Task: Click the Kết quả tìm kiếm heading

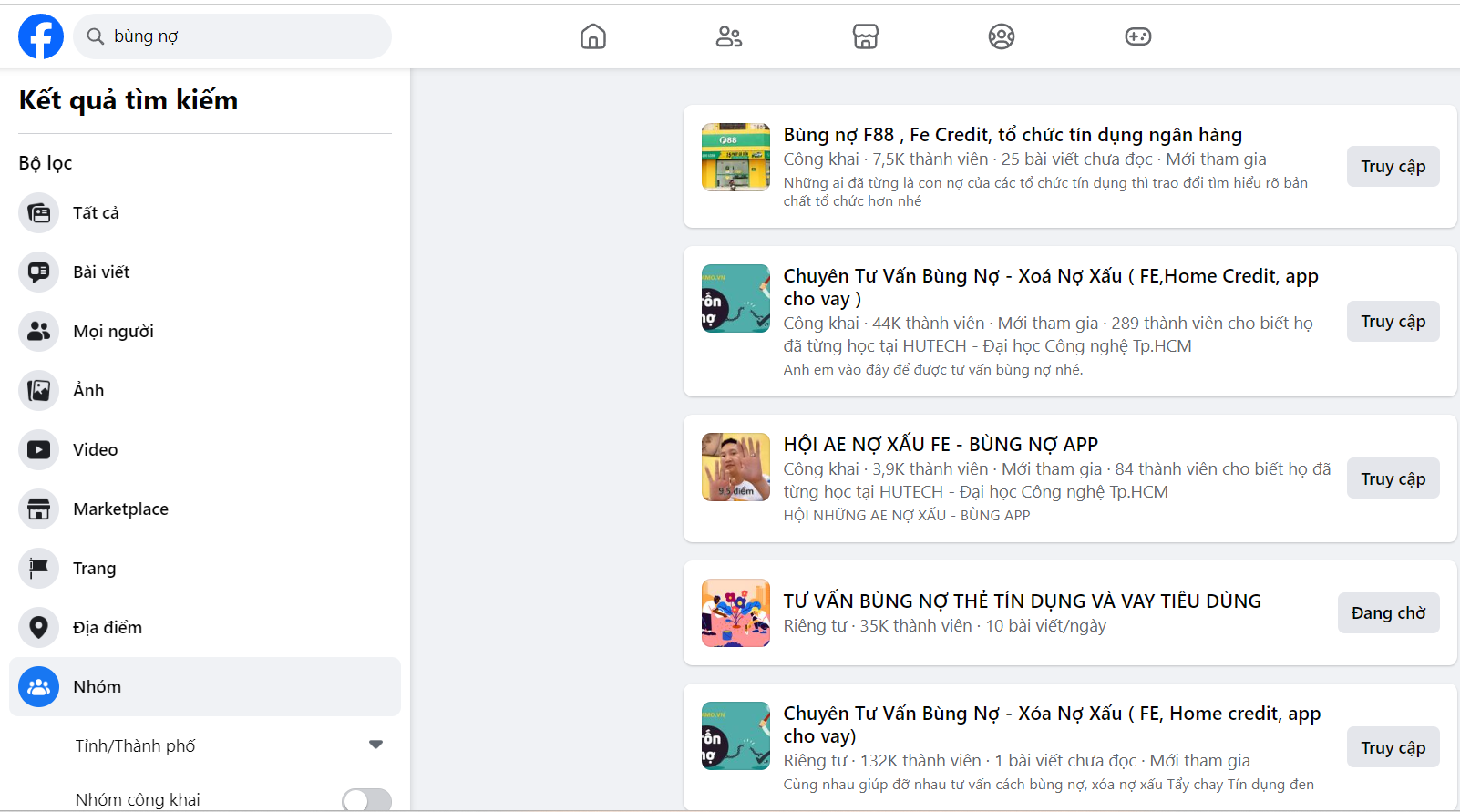Action: click(129, 100)
